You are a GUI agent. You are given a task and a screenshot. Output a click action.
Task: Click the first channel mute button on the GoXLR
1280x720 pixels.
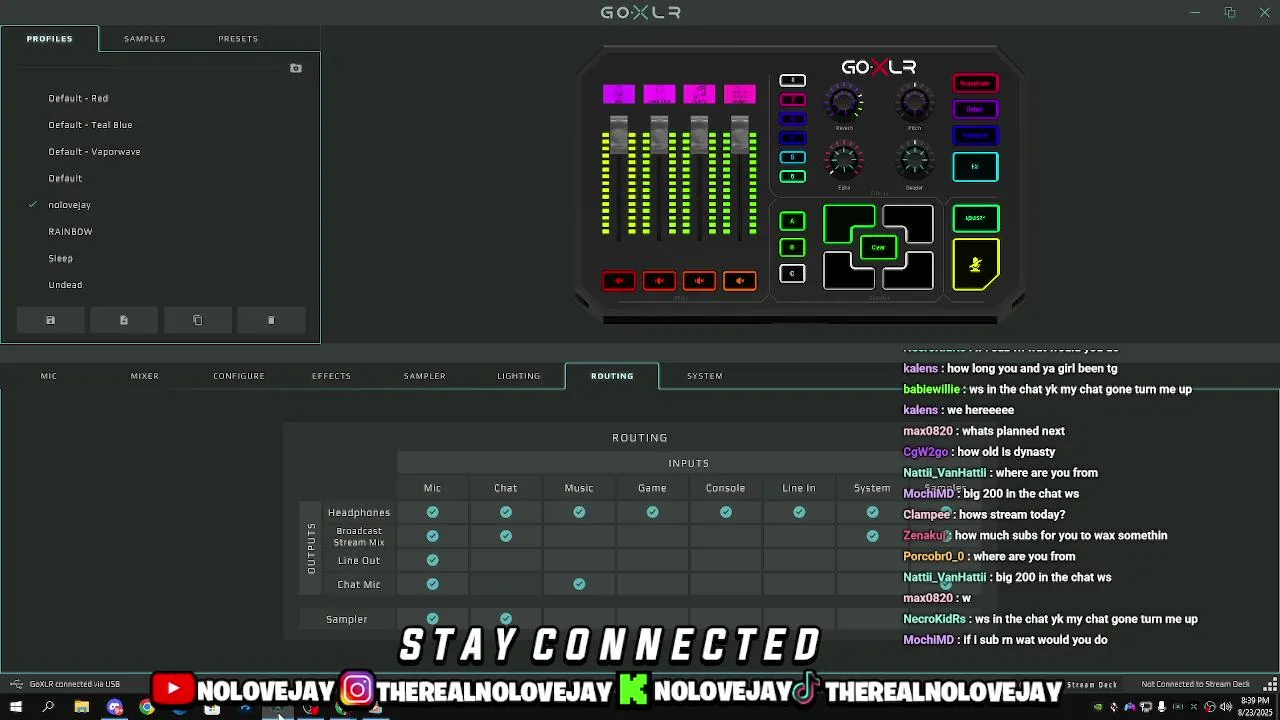click(619, 281)
